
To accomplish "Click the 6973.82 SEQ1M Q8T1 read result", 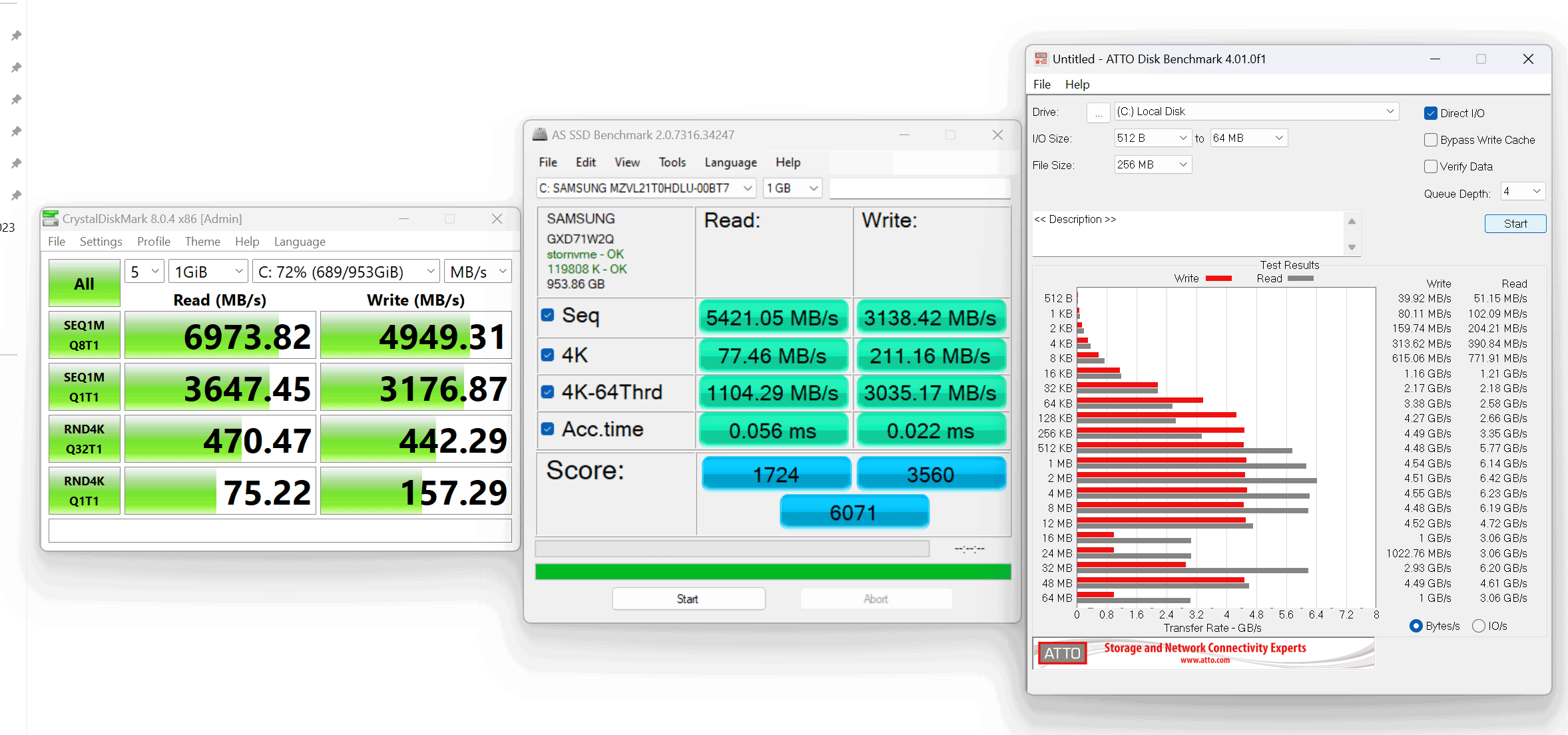I will pyautogui.click(x=220, y=335).
